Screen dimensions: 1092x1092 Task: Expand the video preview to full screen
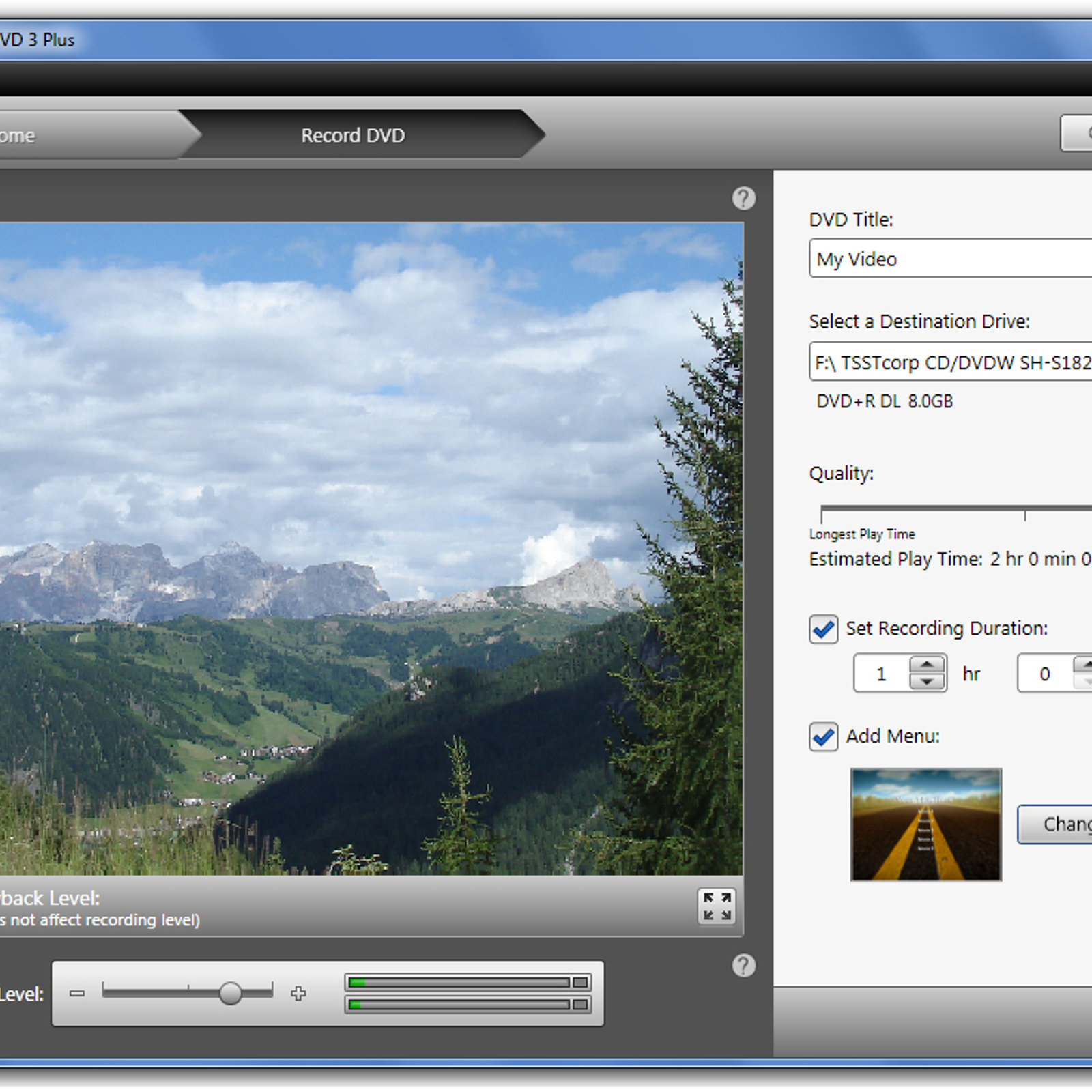tap(717, 906)
